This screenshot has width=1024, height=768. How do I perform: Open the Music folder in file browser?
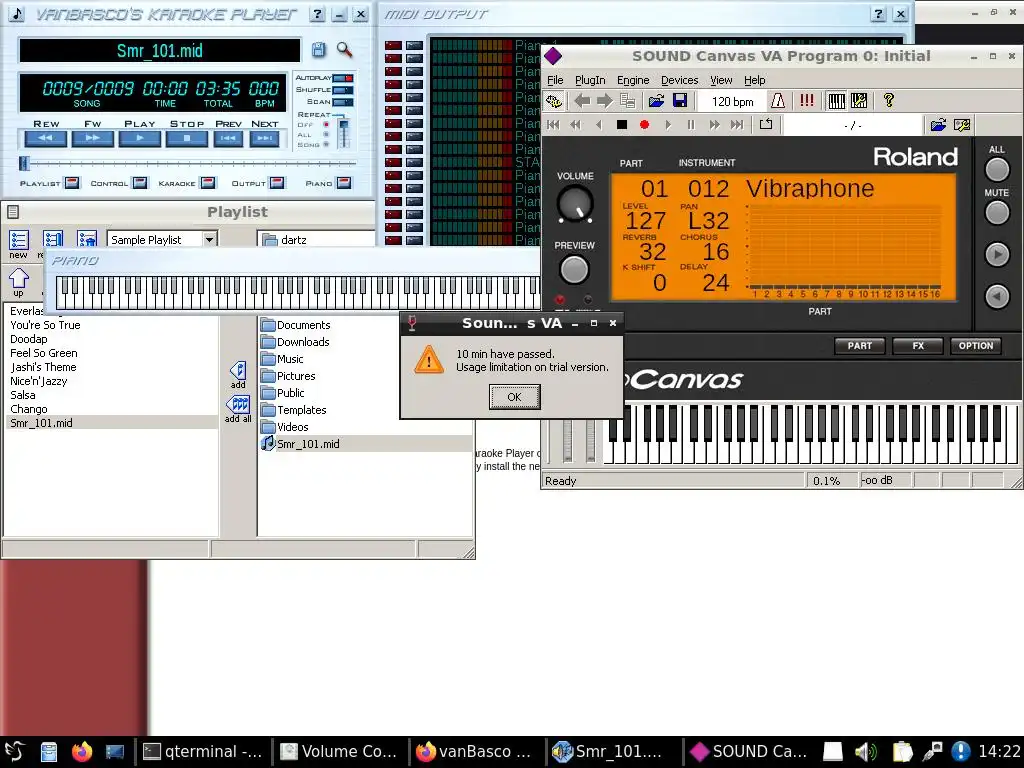(x=282, y=359)
